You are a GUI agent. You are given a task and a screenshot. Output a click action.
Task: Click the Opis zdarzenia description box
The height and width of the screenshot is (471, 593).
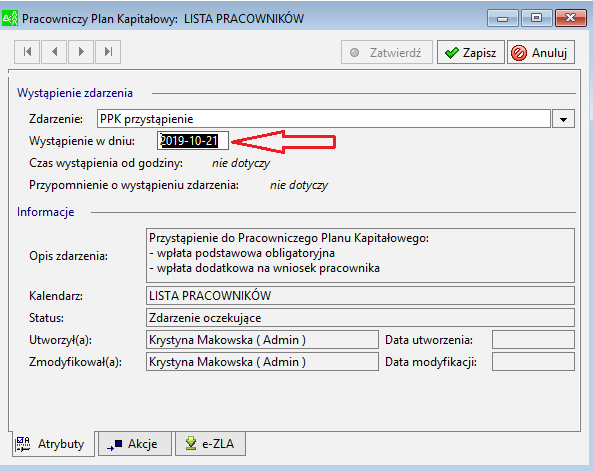360,255
